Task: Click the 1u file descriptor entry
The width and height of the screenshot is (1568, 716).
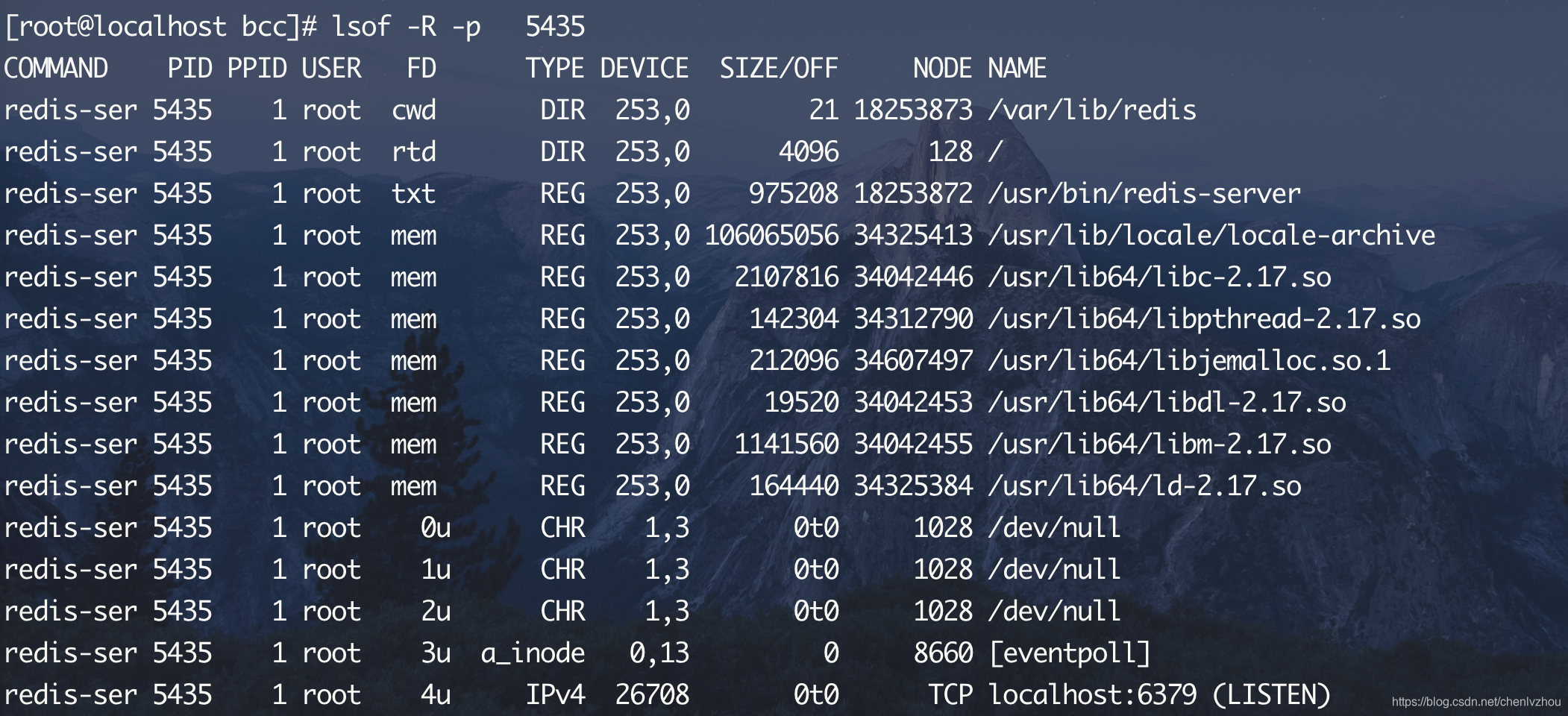Action: [x=436, y=570]
